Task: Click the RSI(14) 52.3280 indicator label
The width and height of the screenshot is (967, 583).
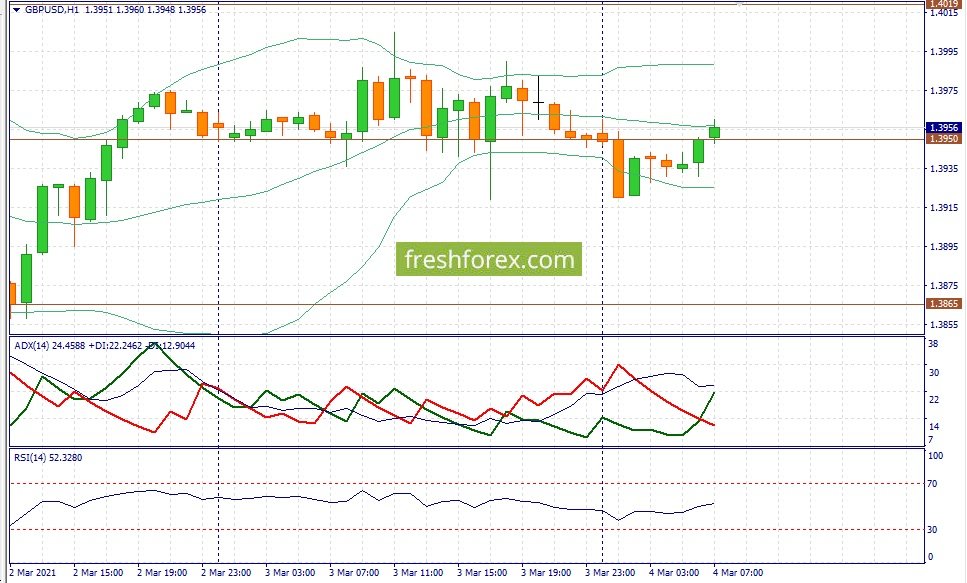Action: (48, 458)
